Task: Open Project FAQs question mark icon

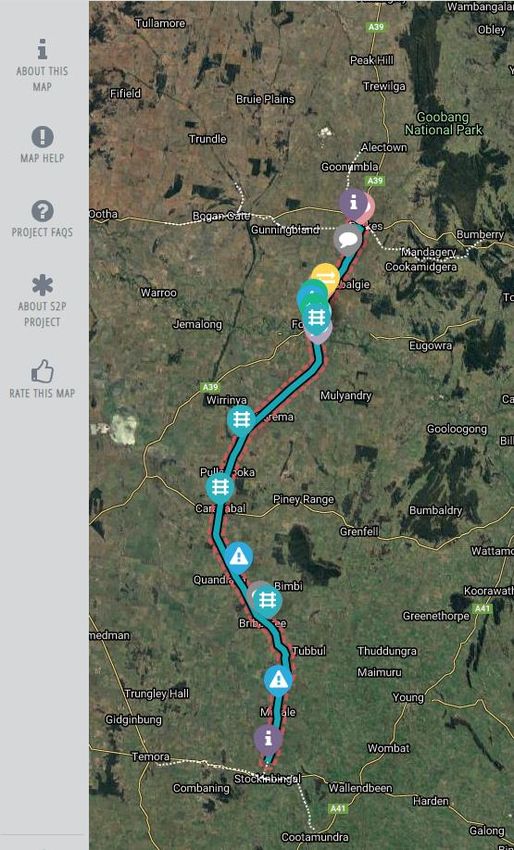Action: tap(42, 211)
